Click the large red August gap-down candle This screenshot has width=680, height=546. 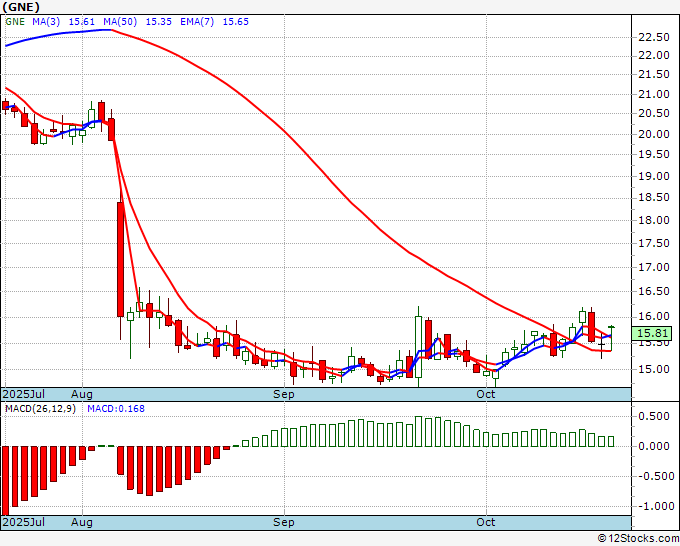(121, 259)
